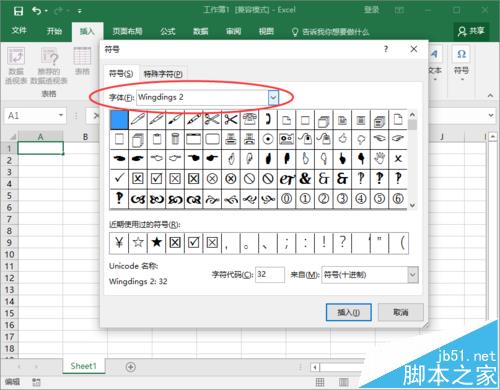Image resolution: width=500 pixels, height=390 pixels.
Task: Open the Name Box dropdown arrow
Action: 61,116
